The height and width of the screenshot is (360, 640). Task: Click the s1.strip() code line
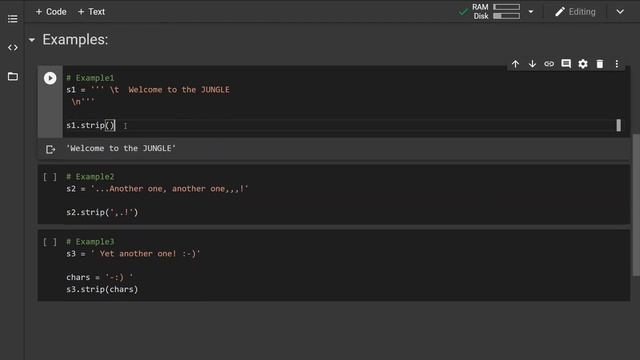(x=91, y=125)
